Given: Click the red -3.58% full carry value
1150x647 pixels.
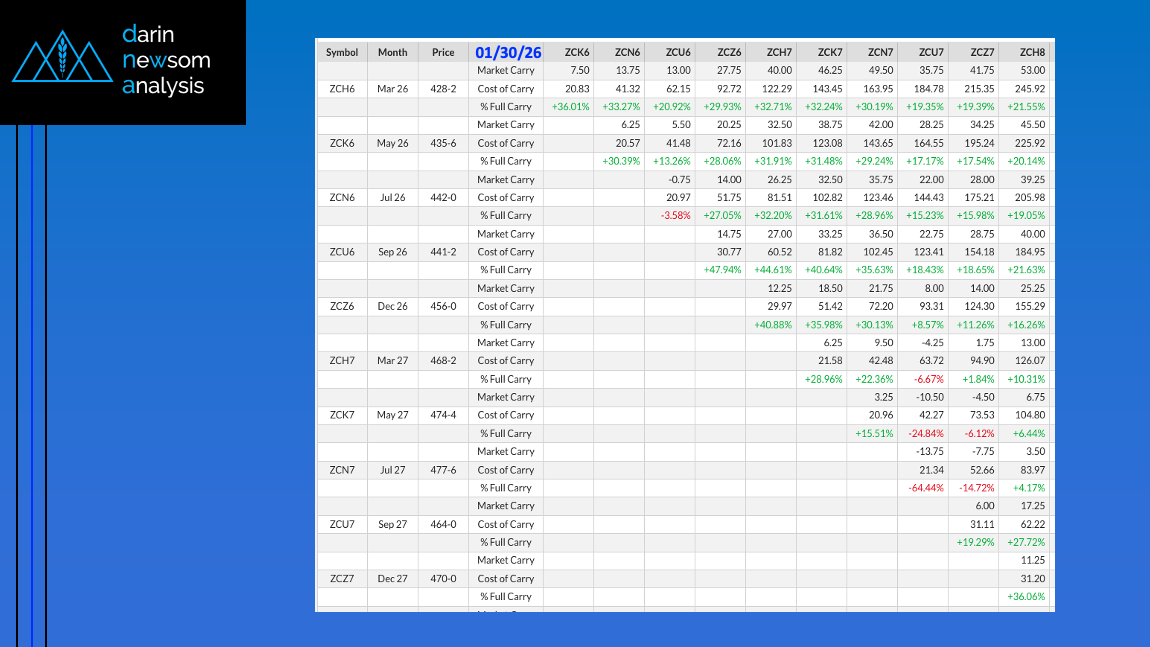Looking at the screenshot, I should pos(675,216).
